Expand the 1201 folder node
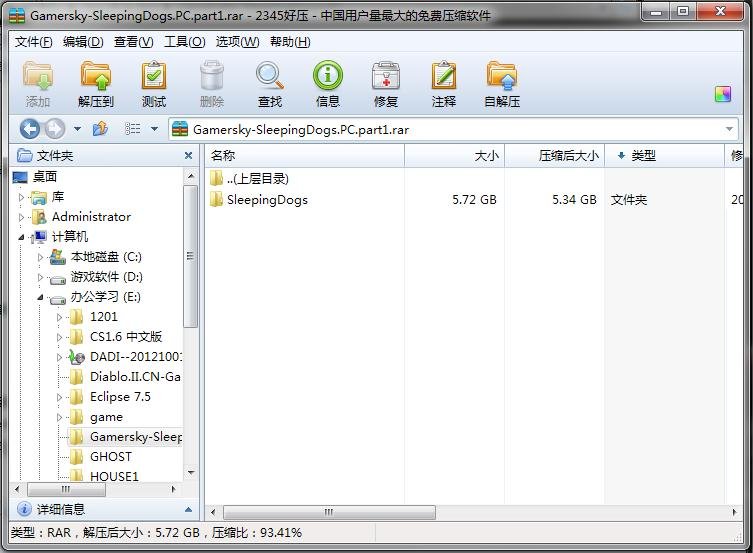The image size is (753, 553). (60, 317)
